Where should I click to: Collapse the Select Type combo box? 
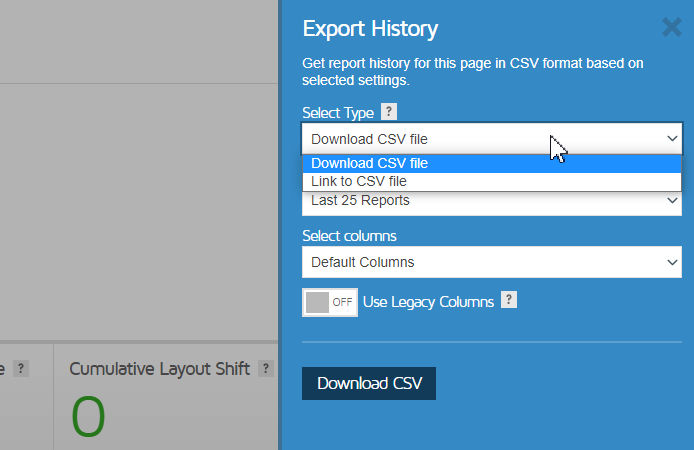[x=492, y=139]
